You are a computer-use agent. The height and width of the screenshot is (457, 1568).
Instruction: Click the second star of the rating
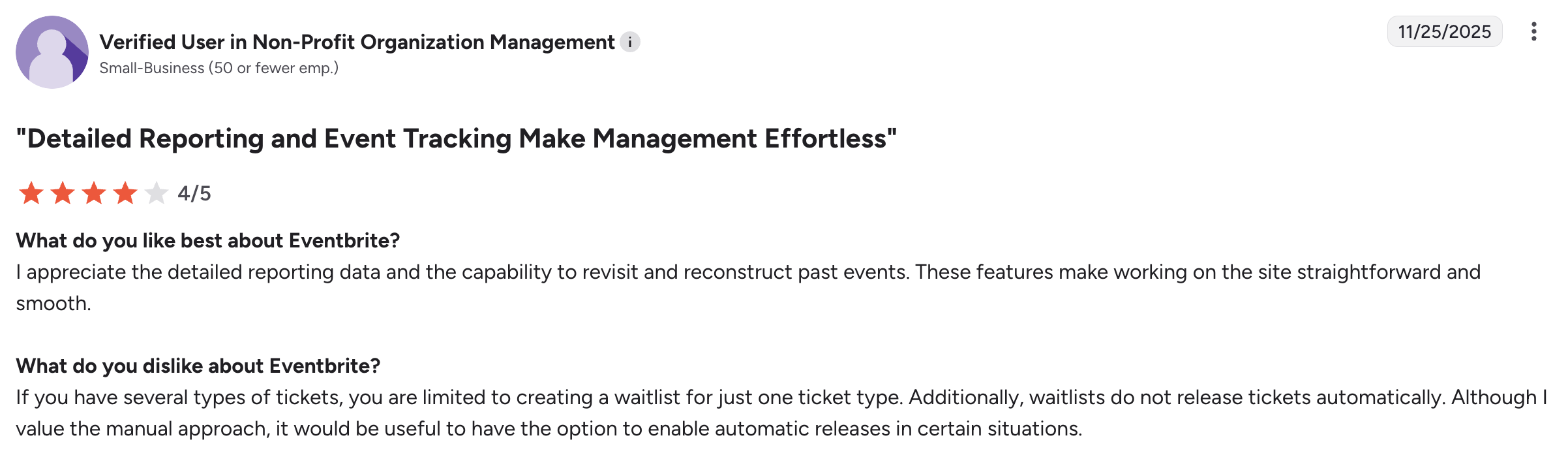tap(63, 193)
